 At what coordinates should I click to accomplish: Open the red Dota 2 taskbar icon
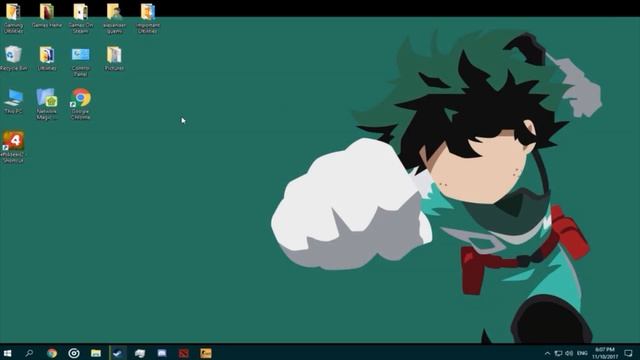click(184, 353)
